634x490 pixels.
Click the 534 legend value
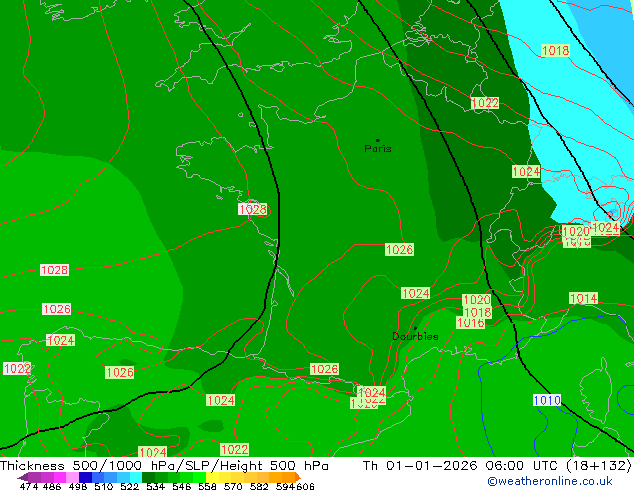click(x=155, y=486)
